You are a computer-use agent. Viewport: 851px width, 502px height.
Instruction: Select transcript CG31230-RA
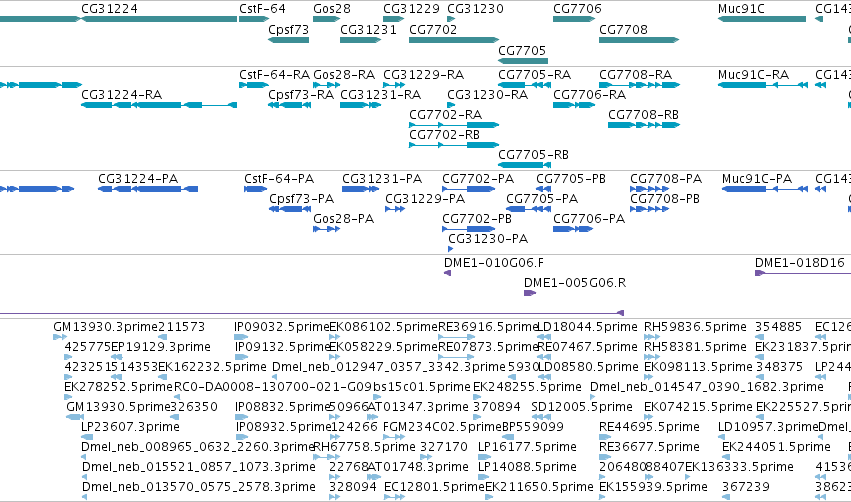pyautogui.click(x=450, y=105)
